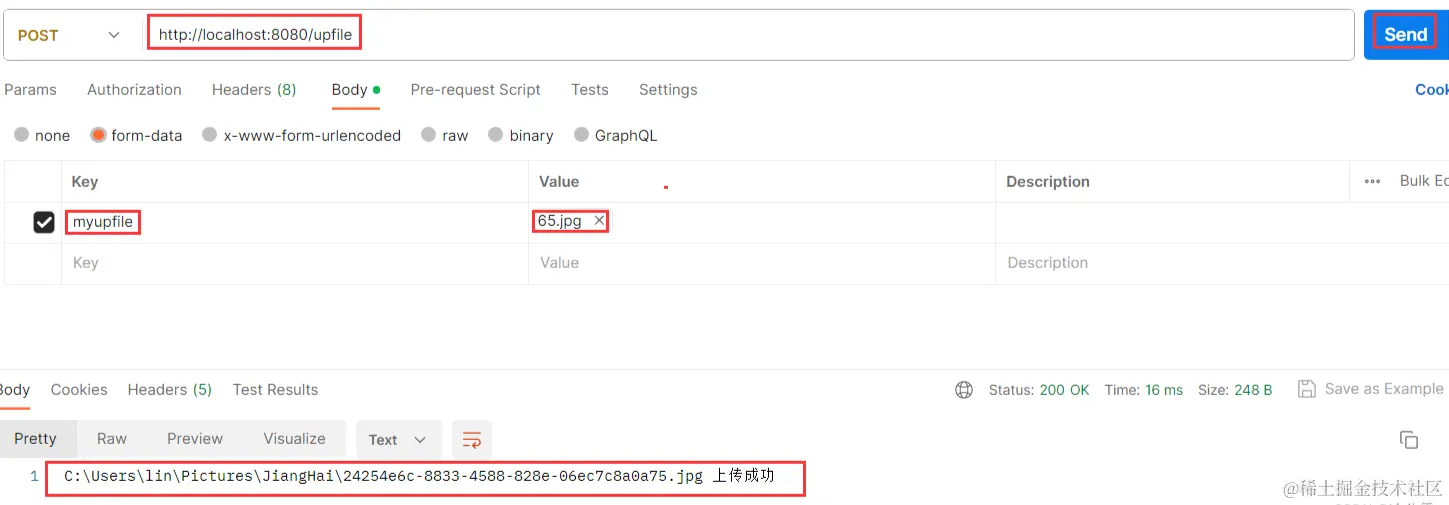The height and width of the screenshot is (505, 1449).
Task: Click the Status: 200 OK text
Action: pyautogui.click(x=1039, y=390)
